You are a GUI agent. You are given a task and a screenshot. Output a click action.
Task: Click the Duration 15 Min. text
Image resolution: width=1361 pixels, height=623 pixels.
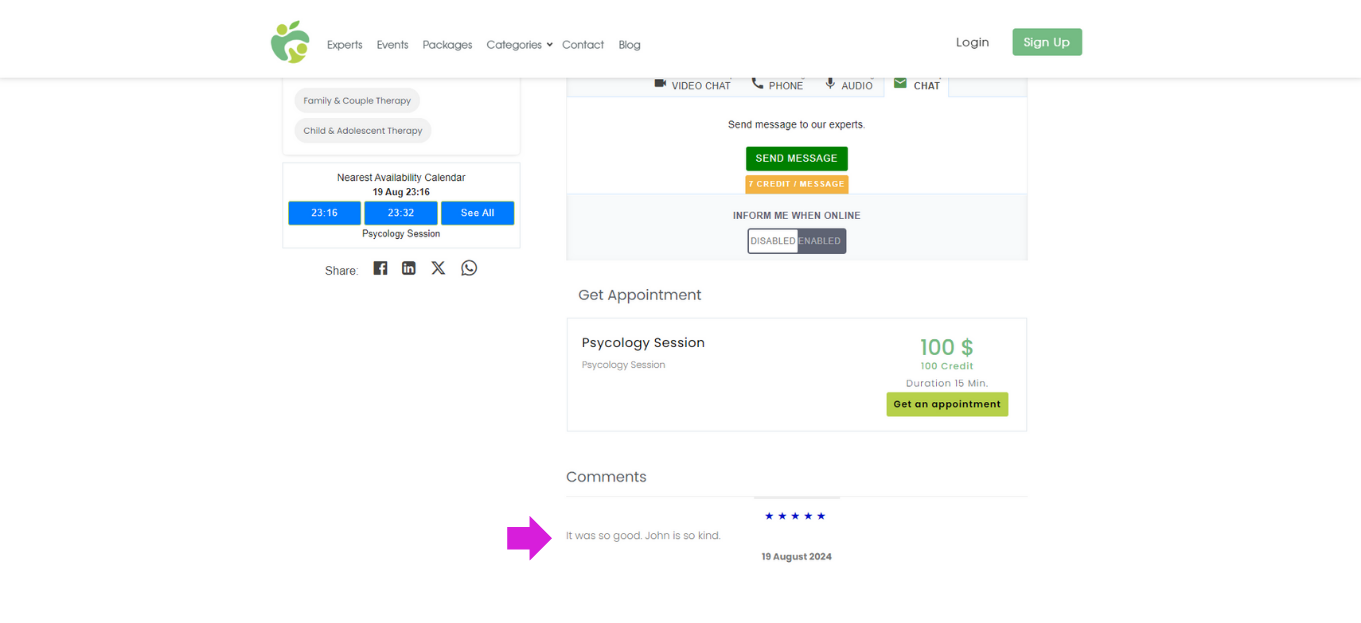[946, 383]
